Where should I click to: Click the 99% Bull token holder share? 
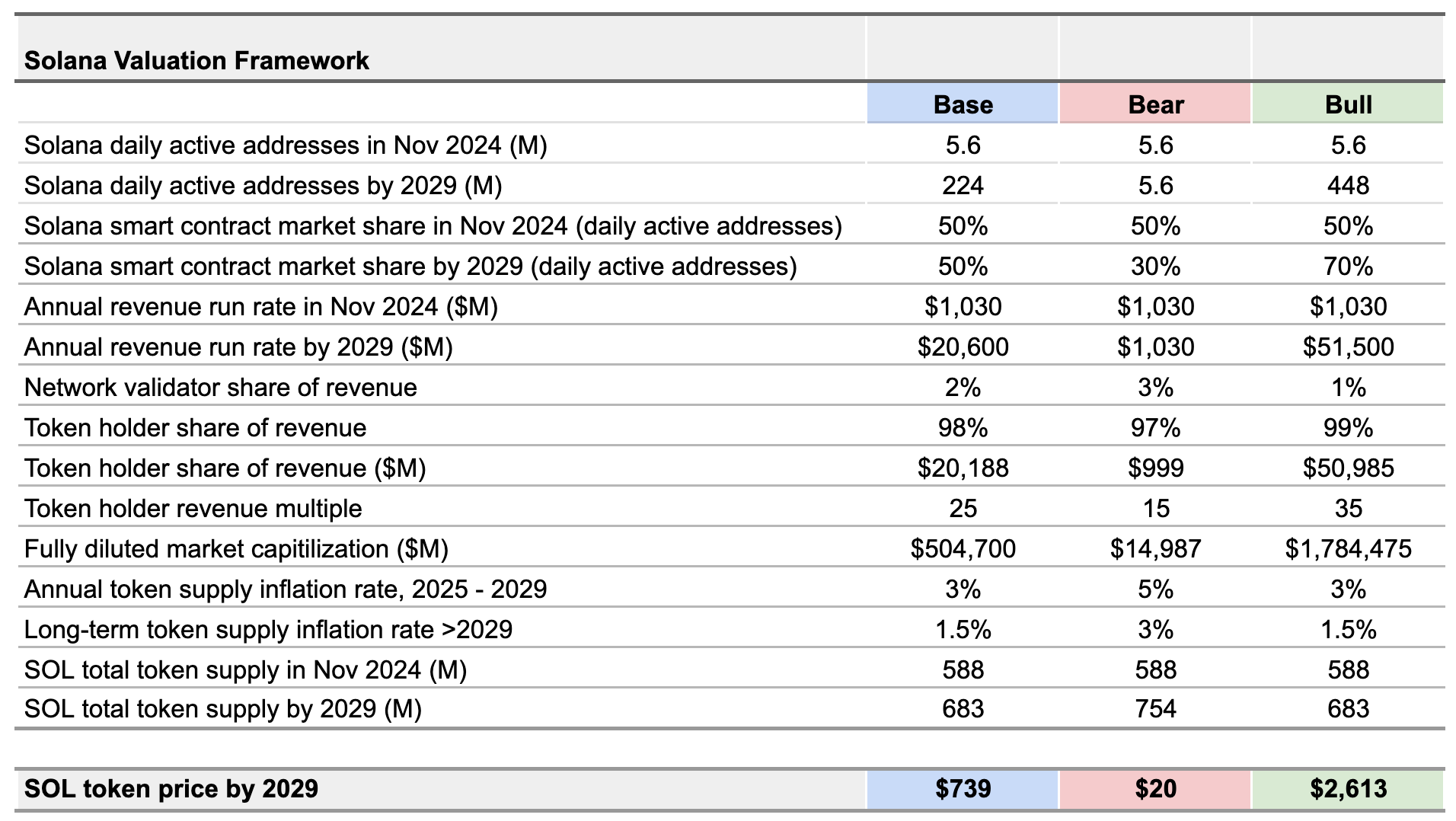pyautogui.click(x=1348, y=427)
